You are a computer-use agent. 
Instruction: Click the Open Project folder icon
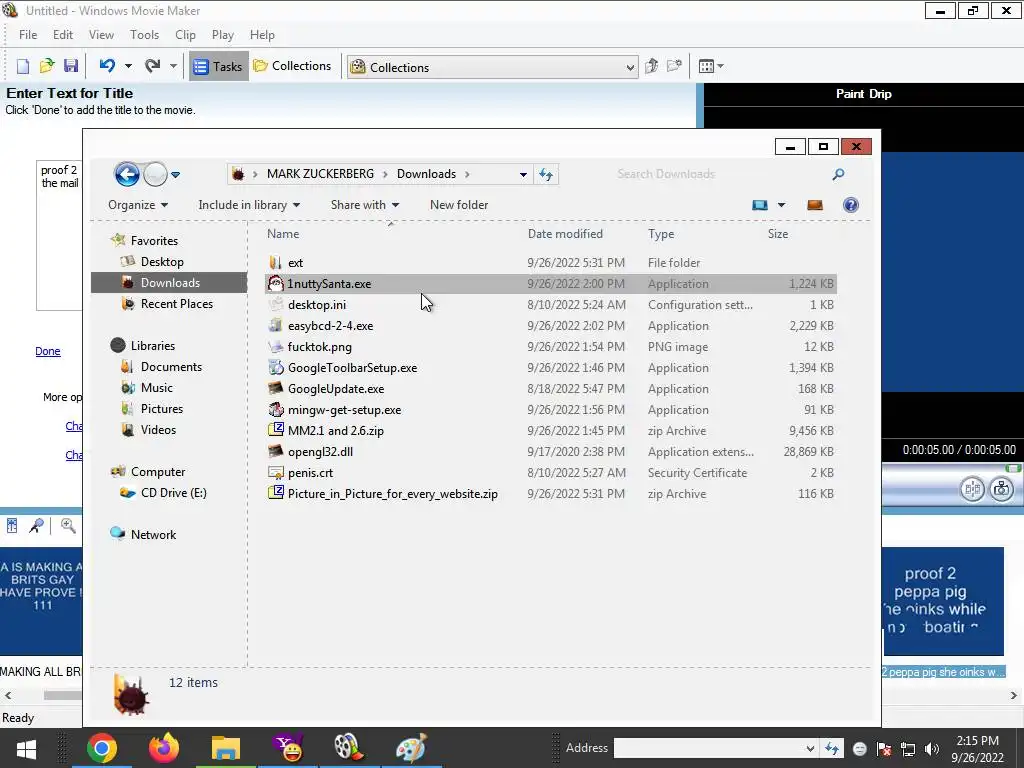46,66
